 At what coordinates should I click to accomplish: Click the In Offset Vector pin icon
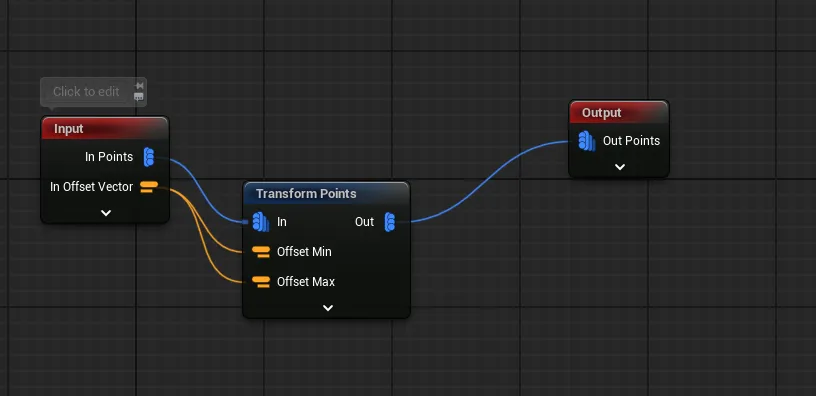pyautogui.click(x=149, y=187)
